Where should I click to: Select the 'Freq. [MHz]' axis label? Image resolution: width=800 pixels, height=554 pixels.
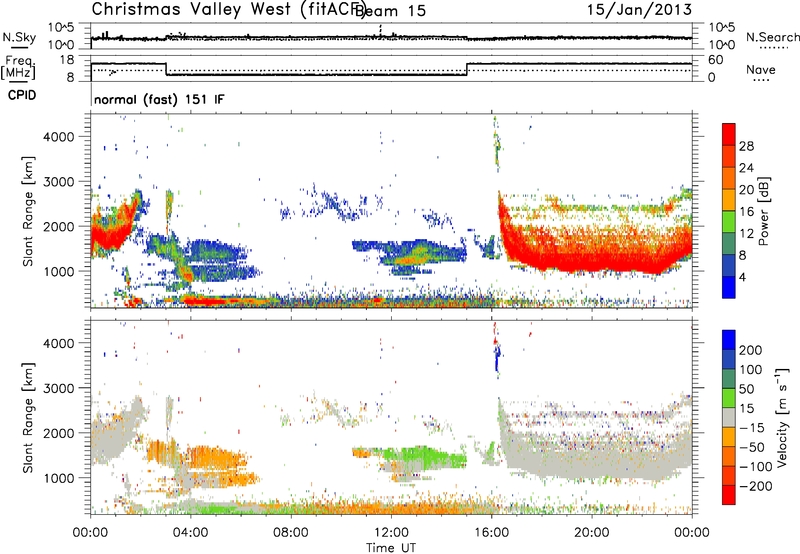18,67
